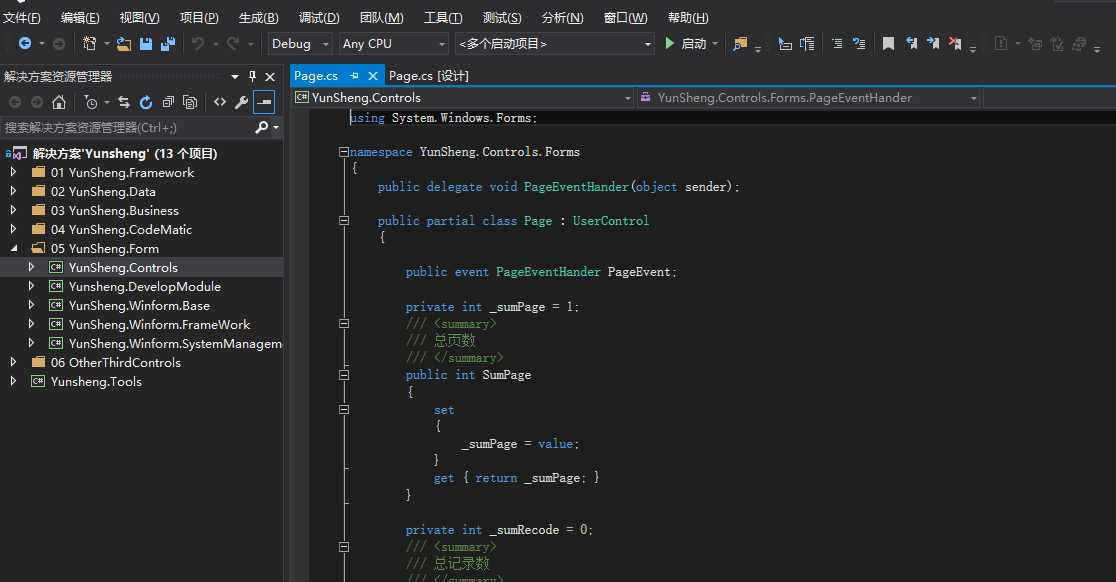Click the Pending Changes Filter clock icon
This screenshot has width=1116, height=582.
coord(90,102)
